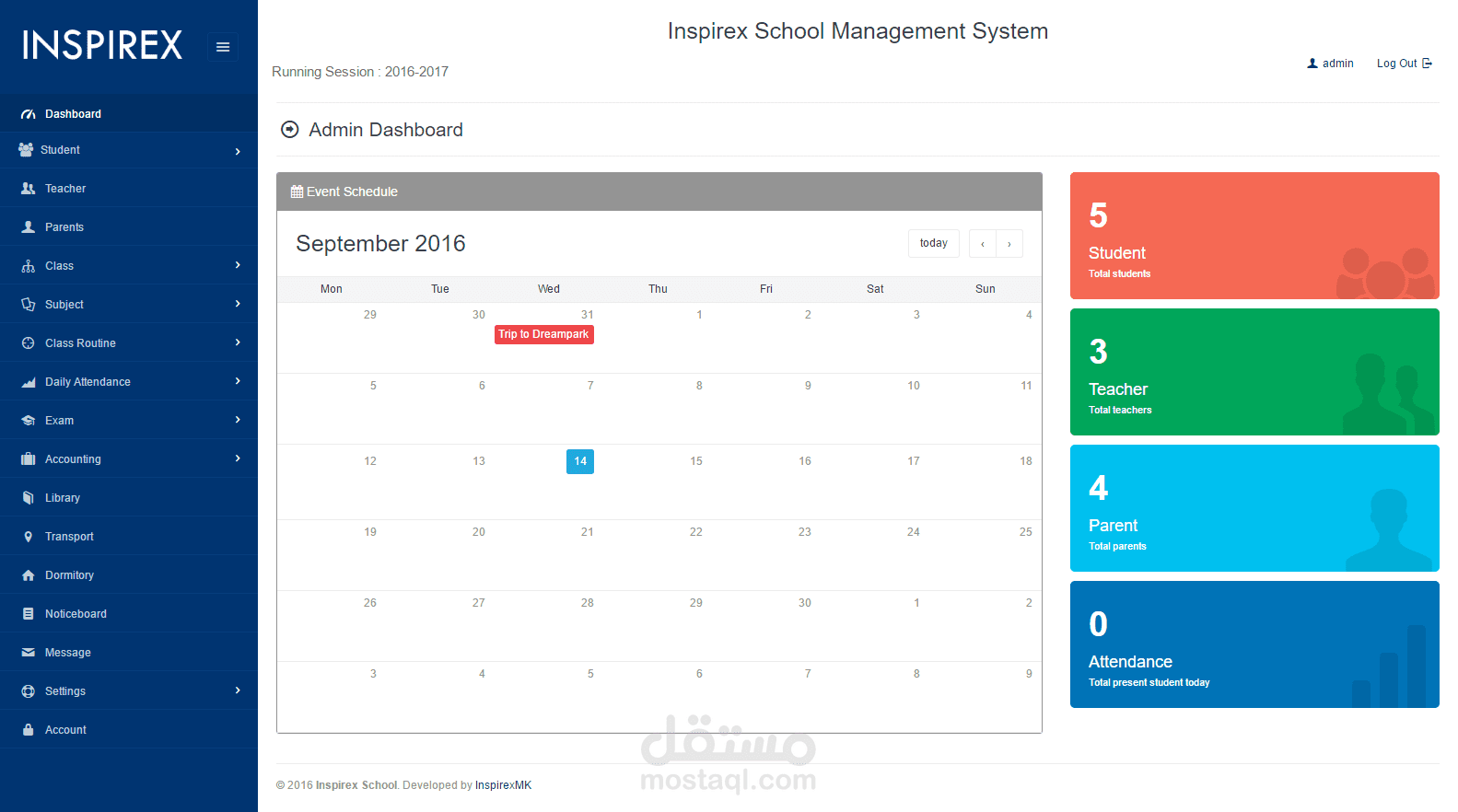Open the Trip to Dreampark event
Image resolution: width=1458 pixels, height=812 pixels.
tap(543, 334)
